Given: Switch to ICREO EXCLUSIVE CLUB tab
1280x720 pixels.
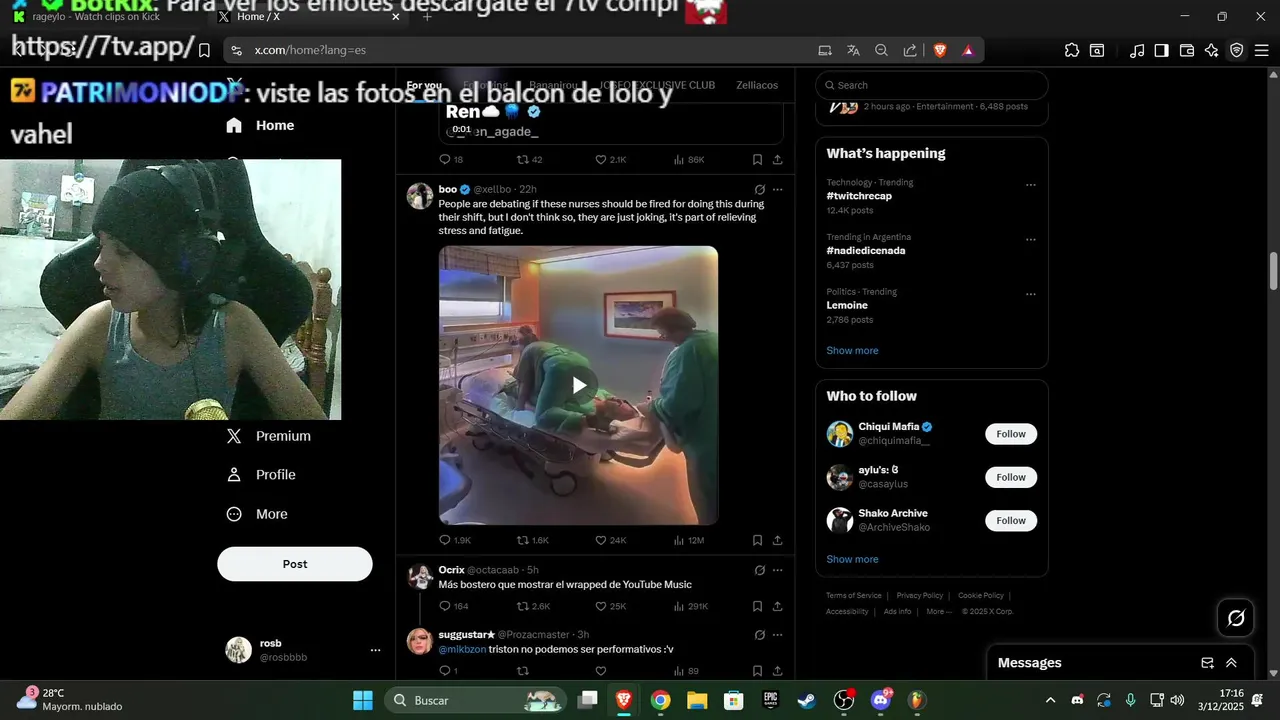Looking at the screenshot, I should point(657,85).
